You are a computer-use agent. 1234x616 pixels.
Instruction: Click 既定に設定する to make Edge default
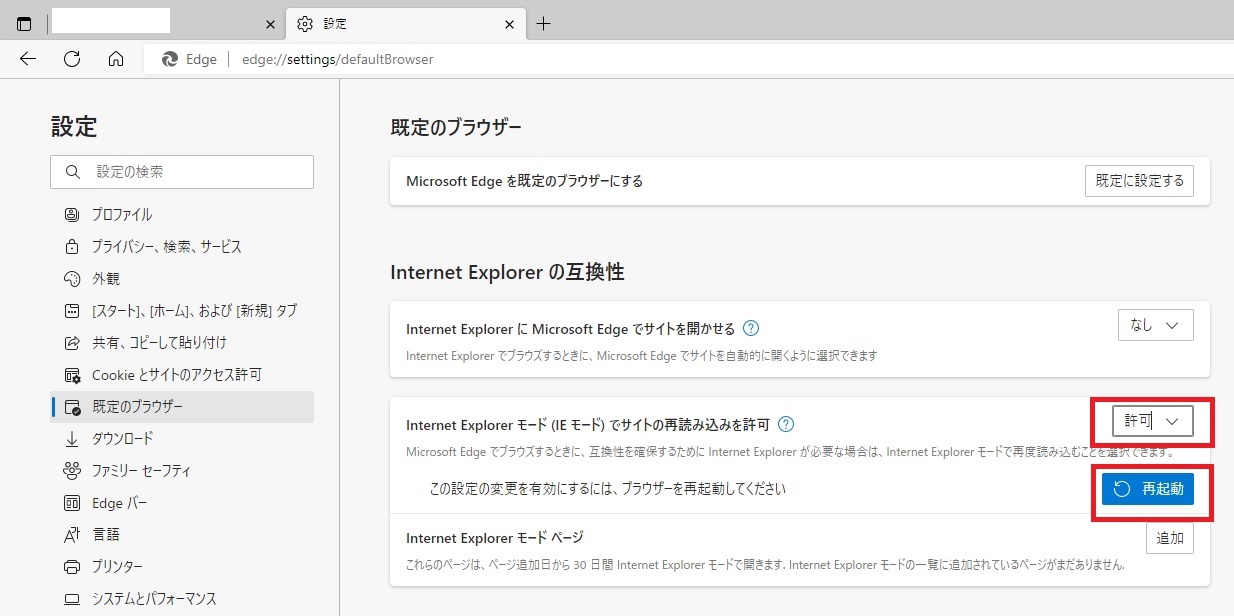tap(1139, 181)
